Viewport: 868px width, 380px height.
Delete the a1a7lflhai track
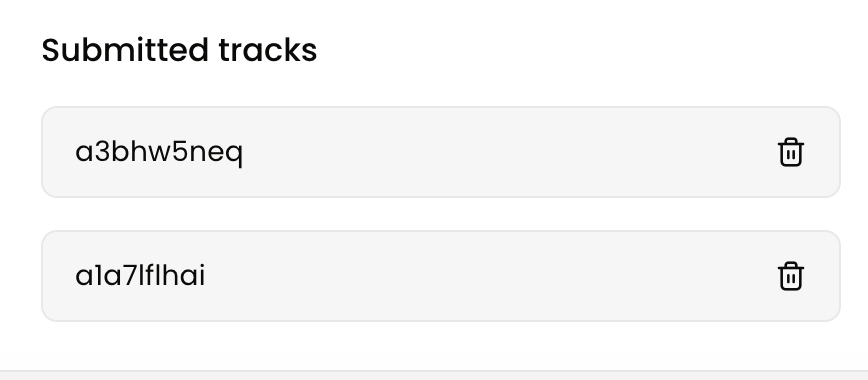(x=790, y=276)
